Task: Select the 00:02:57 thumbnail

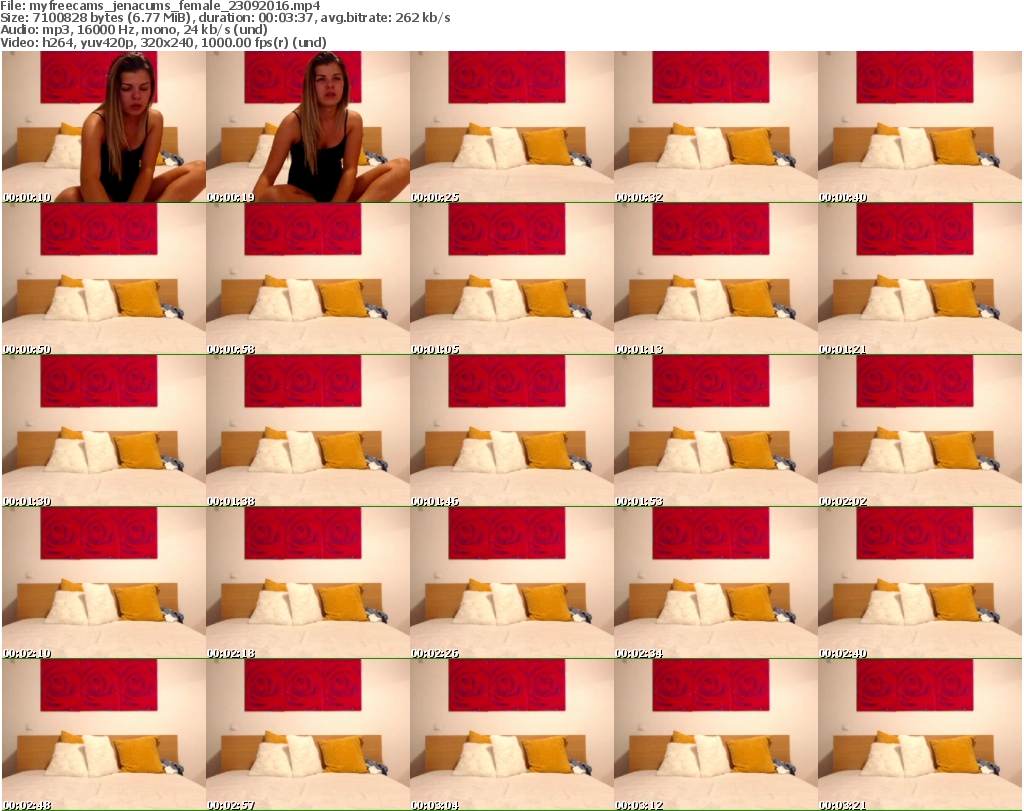Action: coord(308,735)
